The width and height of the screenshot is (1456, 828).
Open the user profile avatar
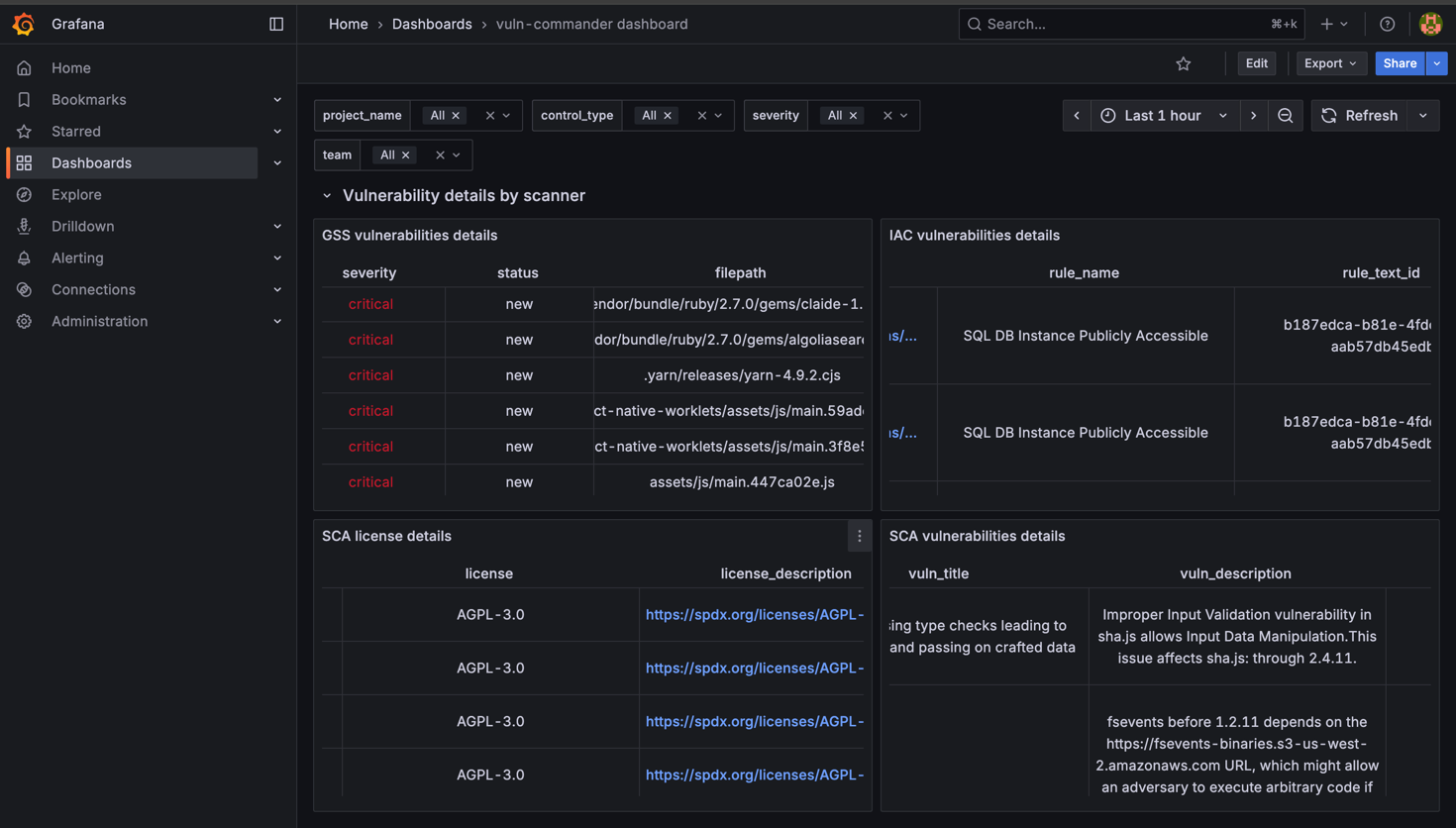1430,24
